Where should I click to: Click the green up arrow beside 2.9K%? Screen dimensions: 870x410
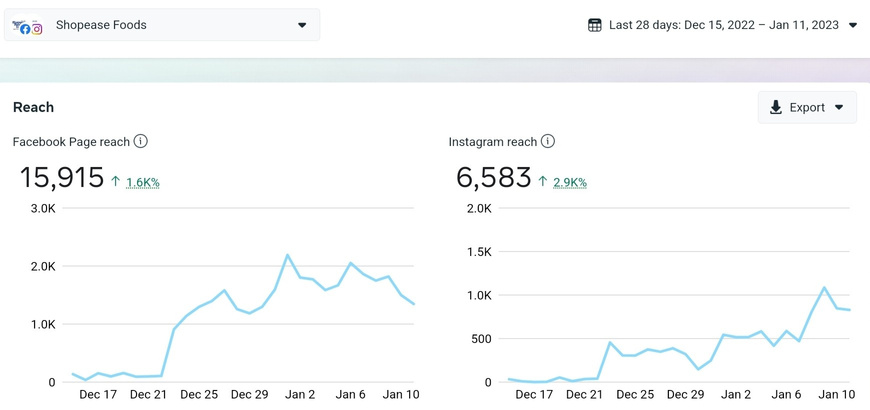click(543, 181)
